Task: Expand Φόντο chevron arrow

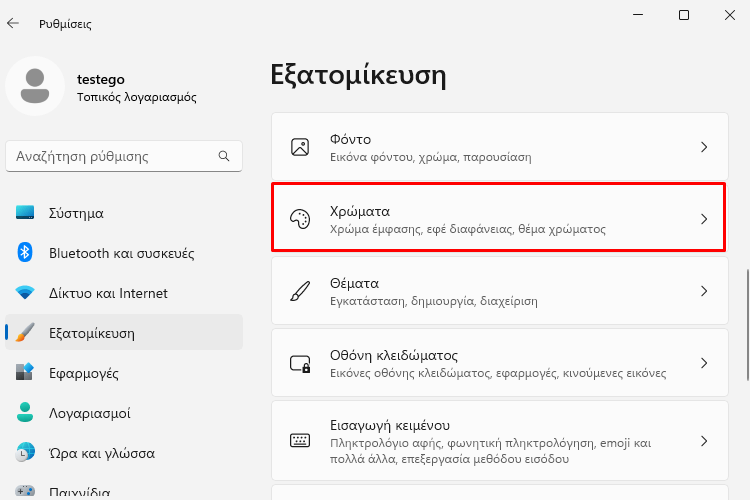Action: tap(704, 147)
